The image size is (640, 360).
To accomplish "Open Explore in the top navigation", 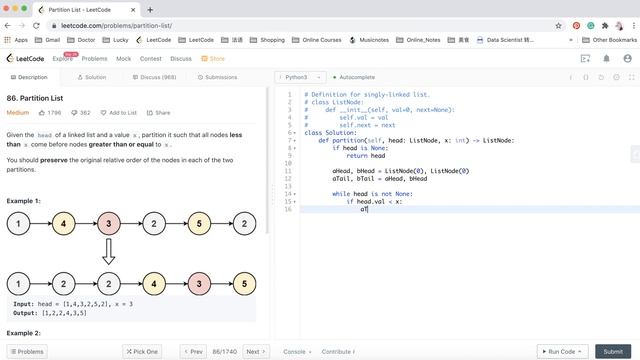I will pos(62,59).
